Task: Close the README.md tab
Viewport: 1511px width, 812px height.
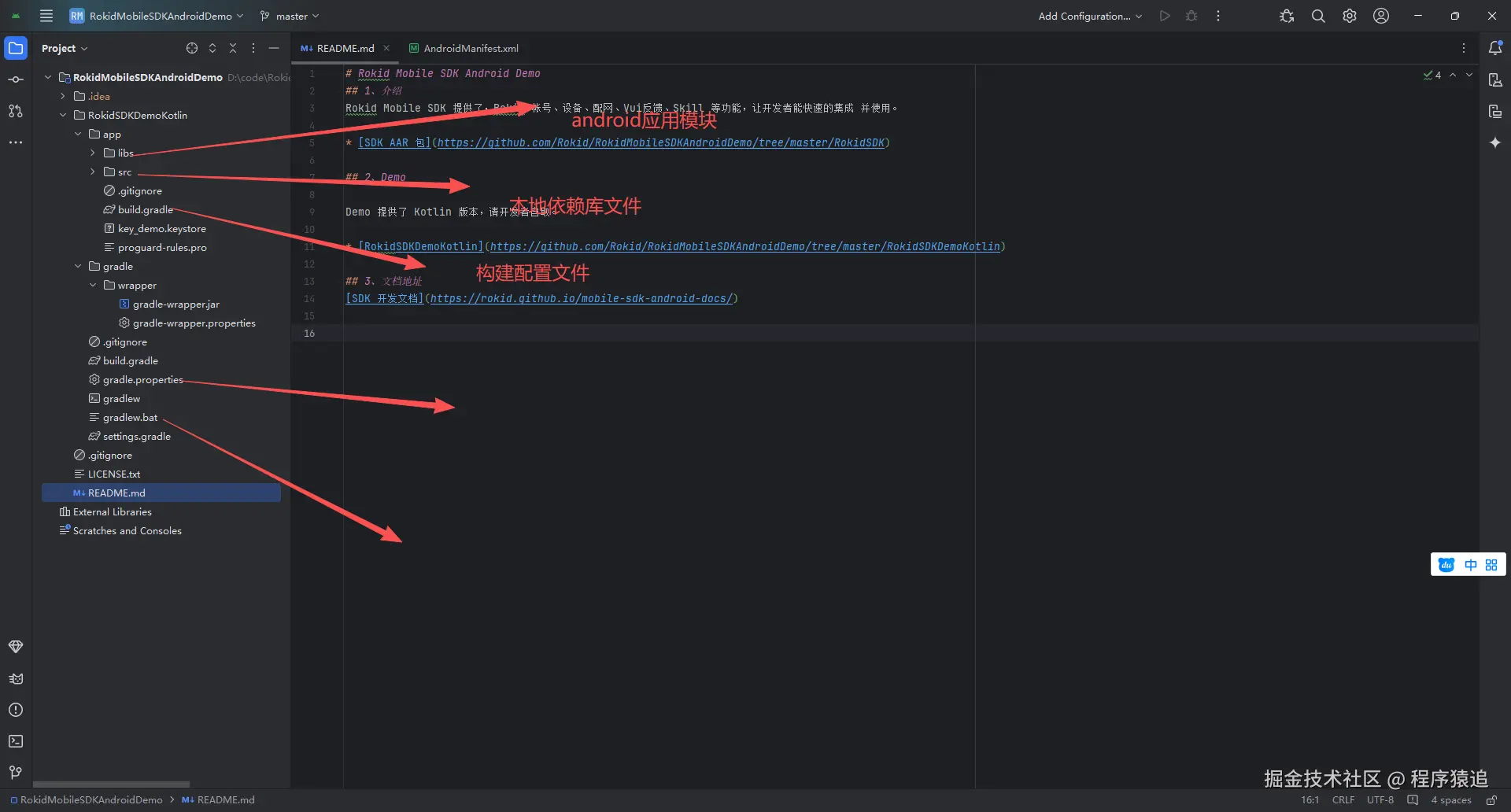Action: (x=386, y=48)
